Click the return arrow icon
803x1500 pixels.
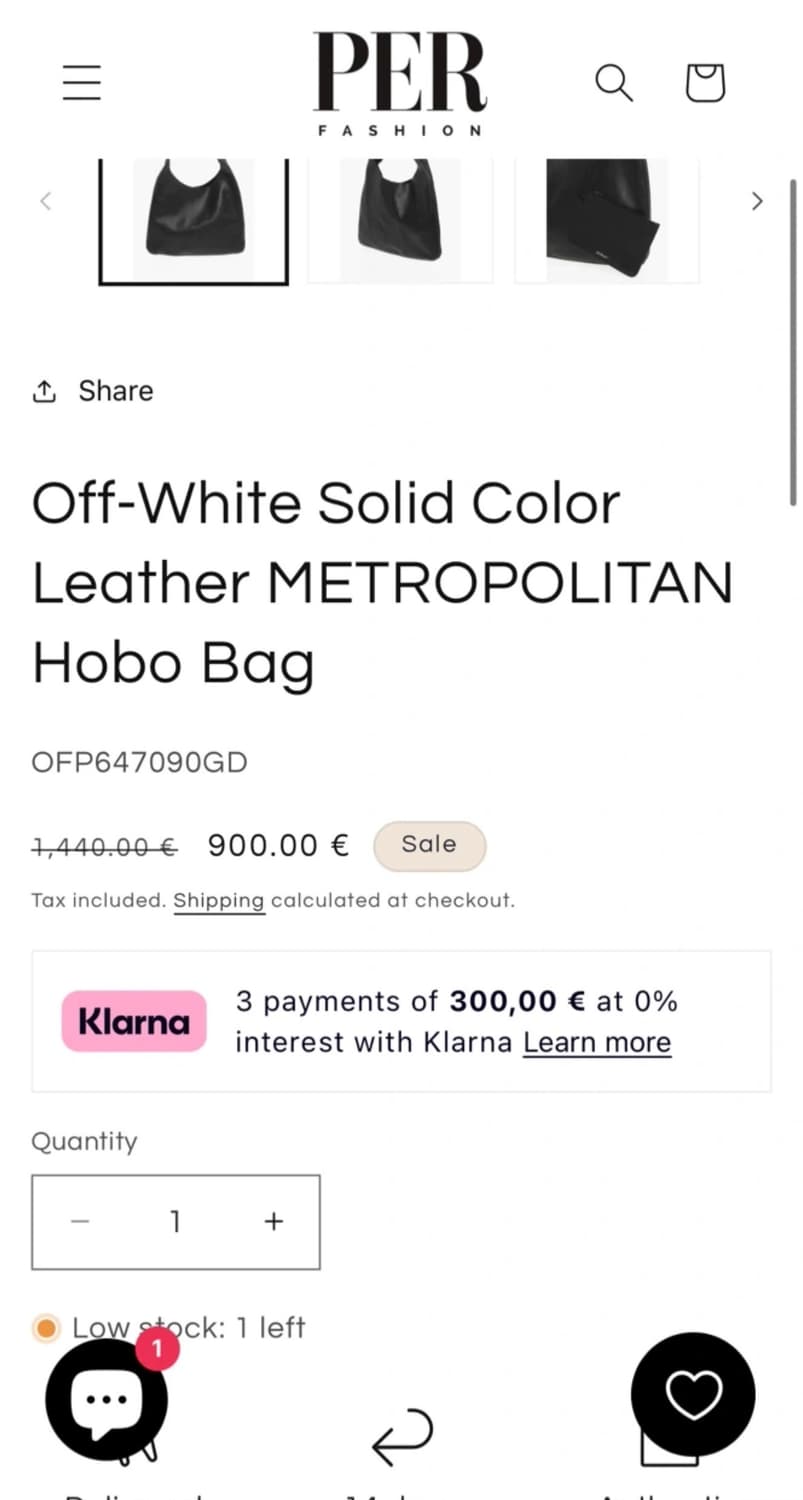pyautogui.click(x=402, y=1438)
